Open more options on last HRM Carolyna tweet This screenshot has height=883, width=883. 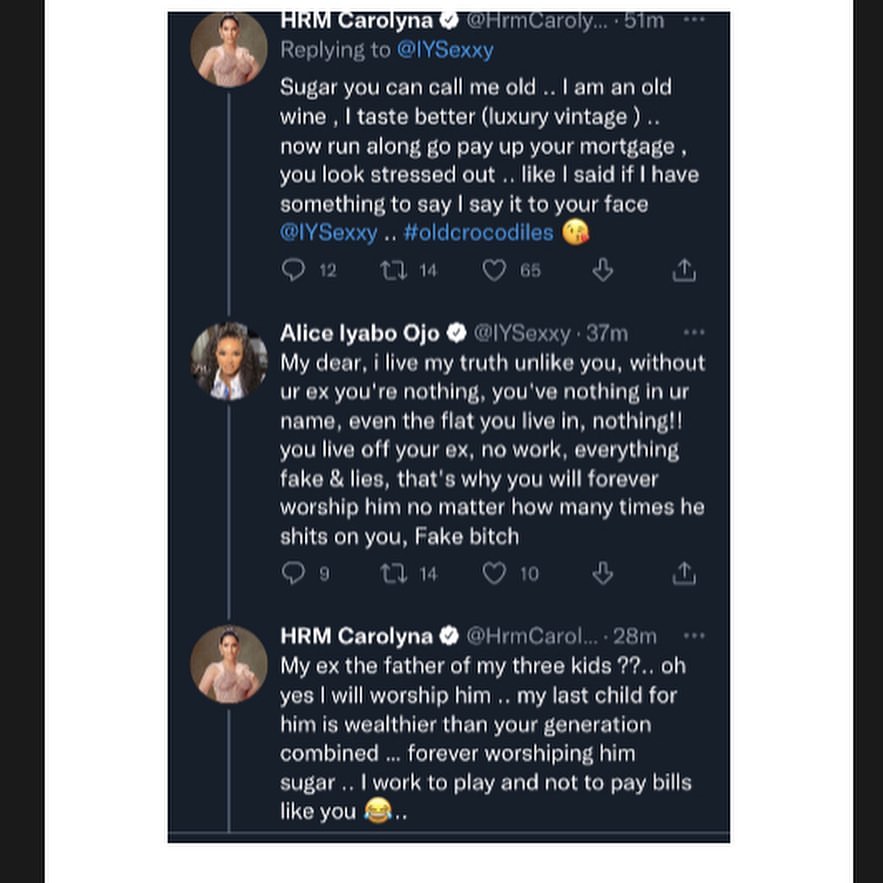(693, 635)
